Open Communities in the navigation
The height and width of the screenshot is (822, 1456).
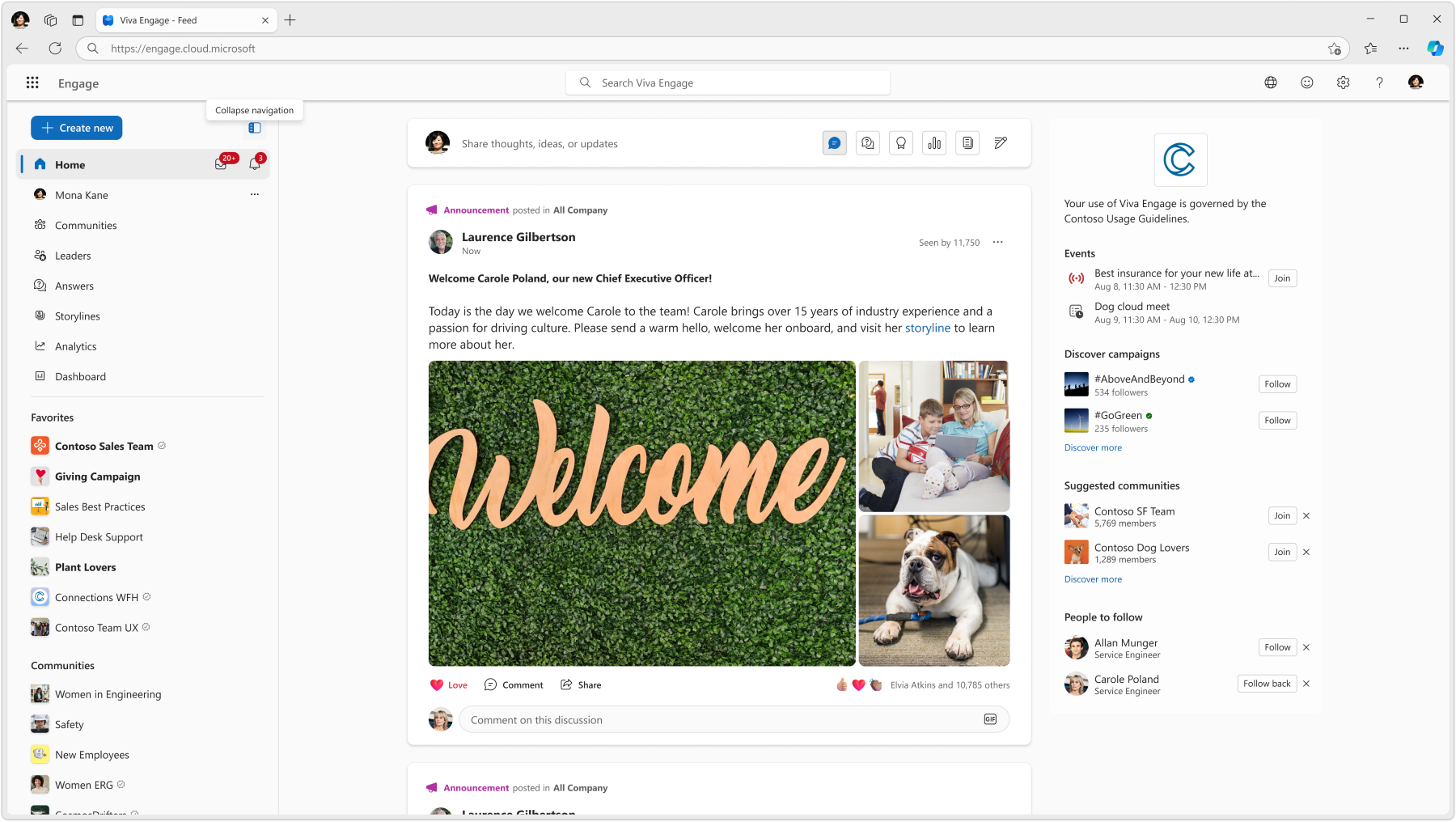(x=143, y=225)
